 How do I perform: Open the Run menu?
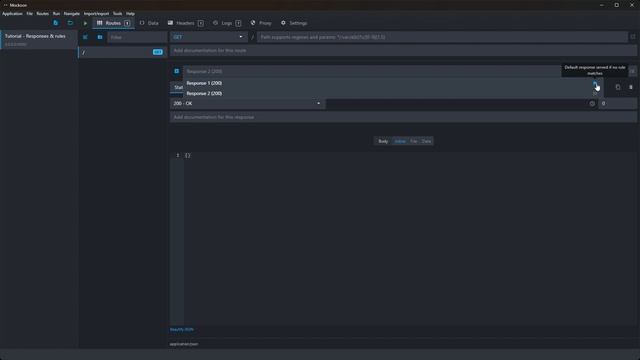pyautogui.click(x=56, y=13)
